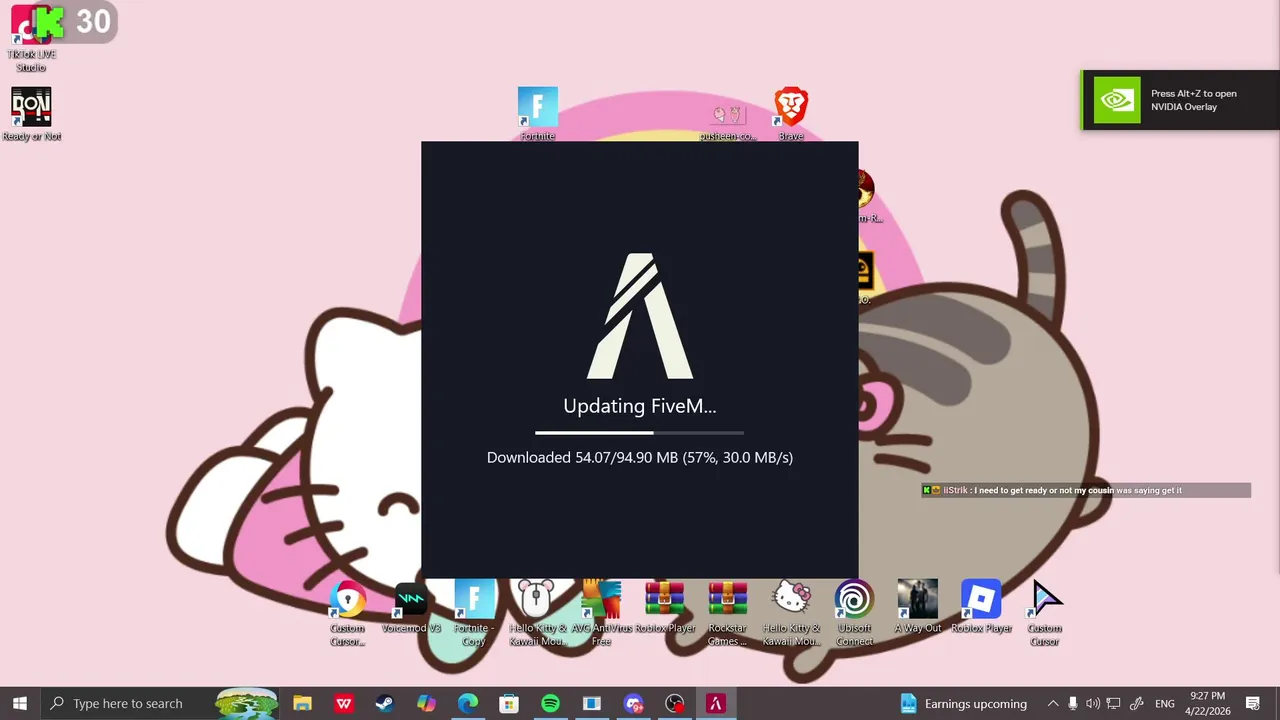The image size is (1280, 720).
Task: Open Custom Cursor shortcut with round shield icon
Action: pos(347,612)
